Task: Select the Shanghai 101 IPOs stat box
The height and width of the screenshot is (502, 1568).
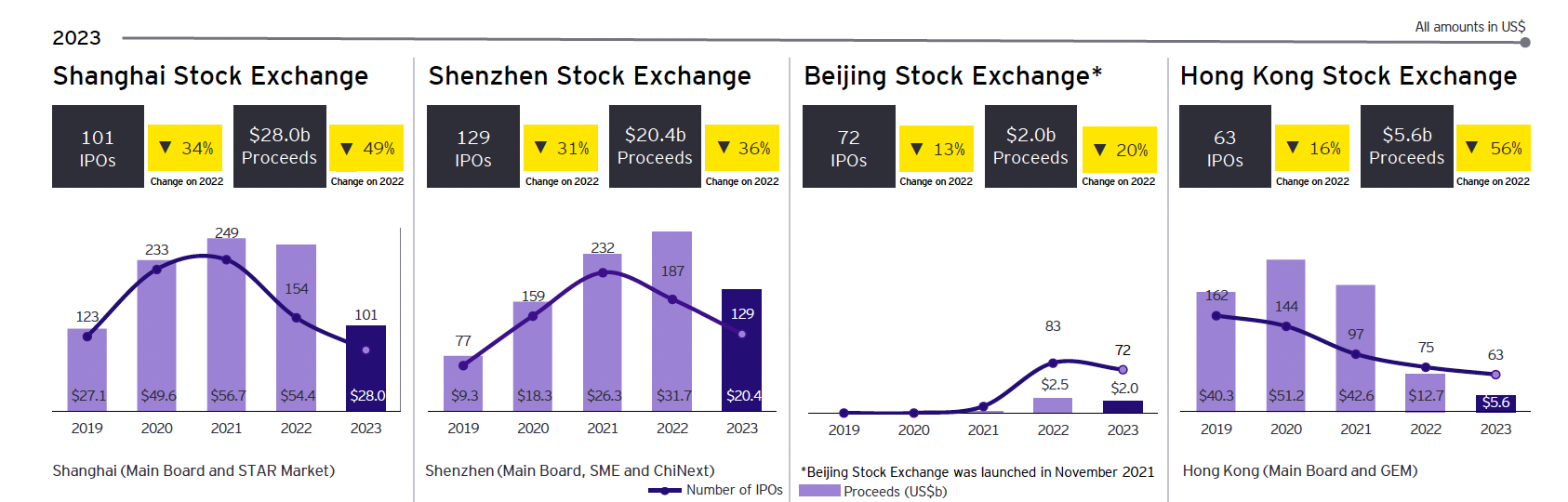Action: point(98,147)
